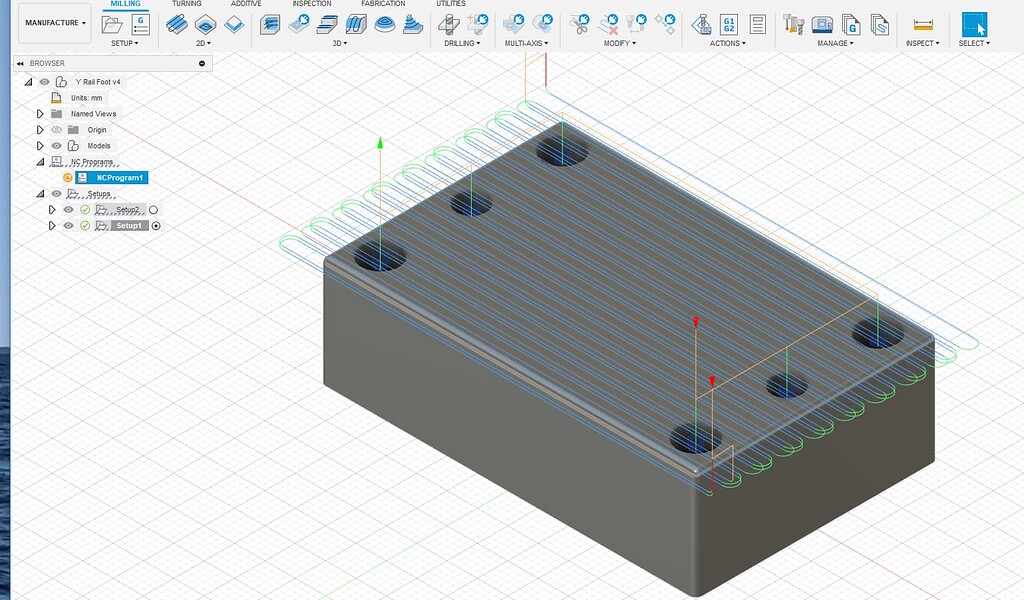Expand the Named Views tree node
Viewport: 1024px width, 600px height.
click(40, 114)
